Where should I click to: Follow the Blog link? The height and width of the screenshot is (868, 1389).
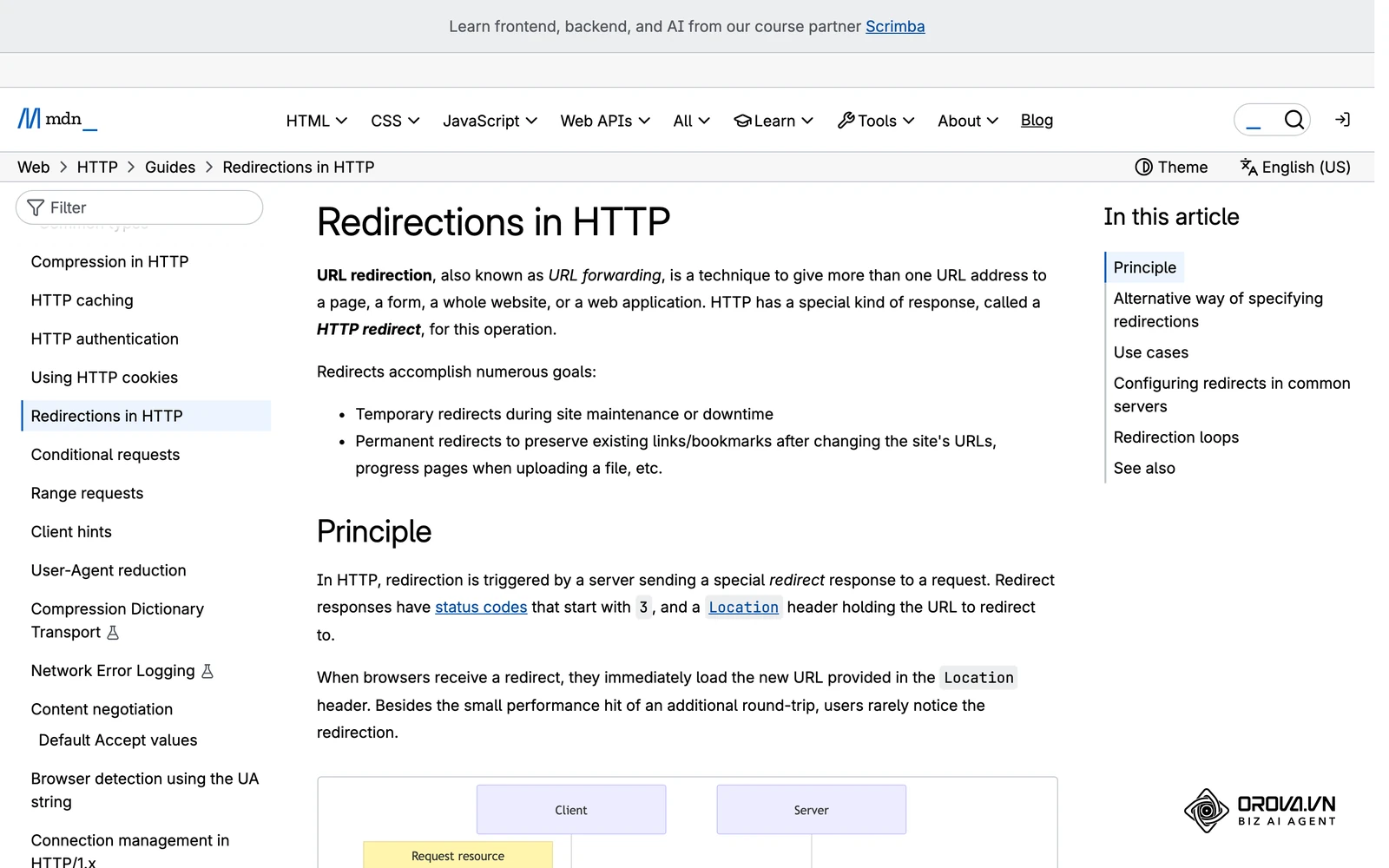[x=1037, y=120]
